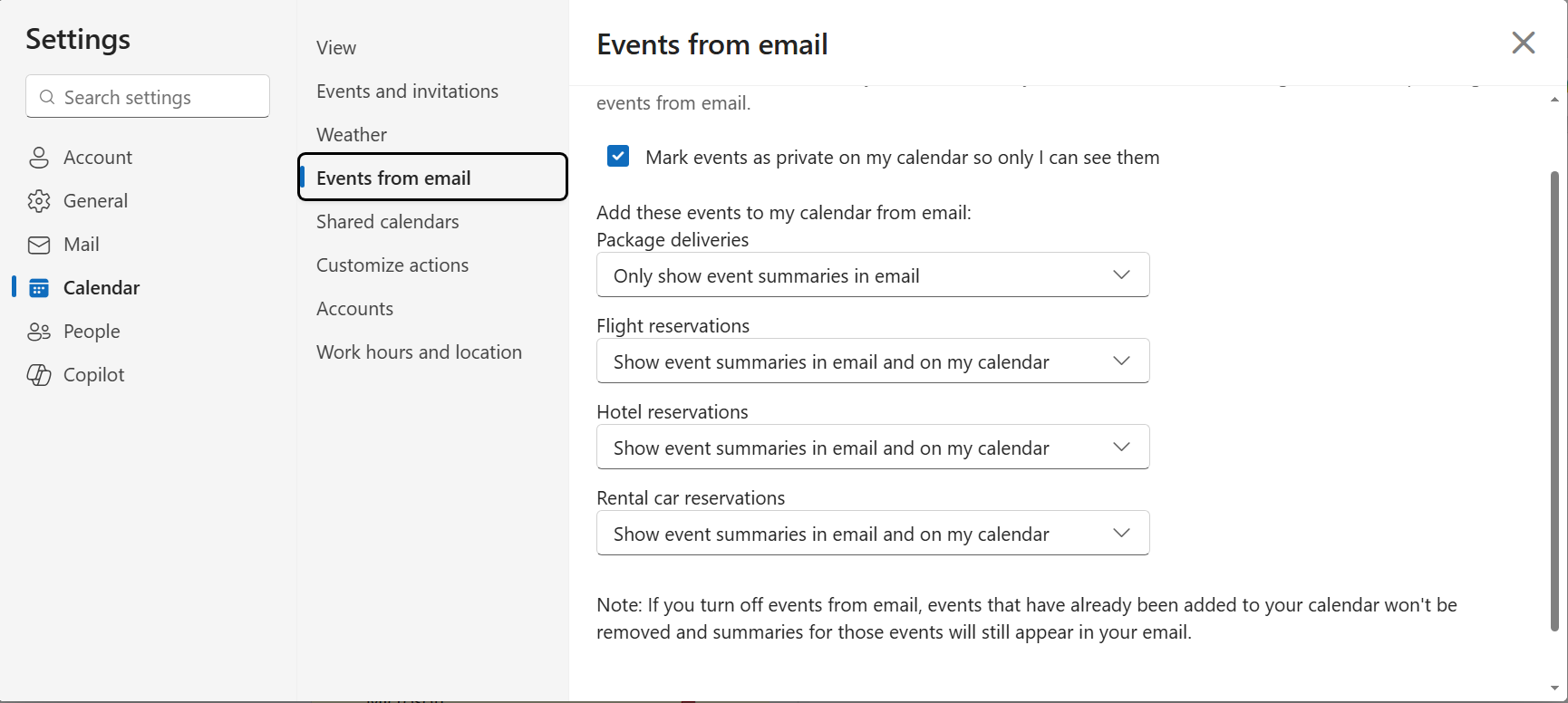Click the People icon in sidebar
The image size is (1568, 703).
pyautogui.click(x=39, y=332)
